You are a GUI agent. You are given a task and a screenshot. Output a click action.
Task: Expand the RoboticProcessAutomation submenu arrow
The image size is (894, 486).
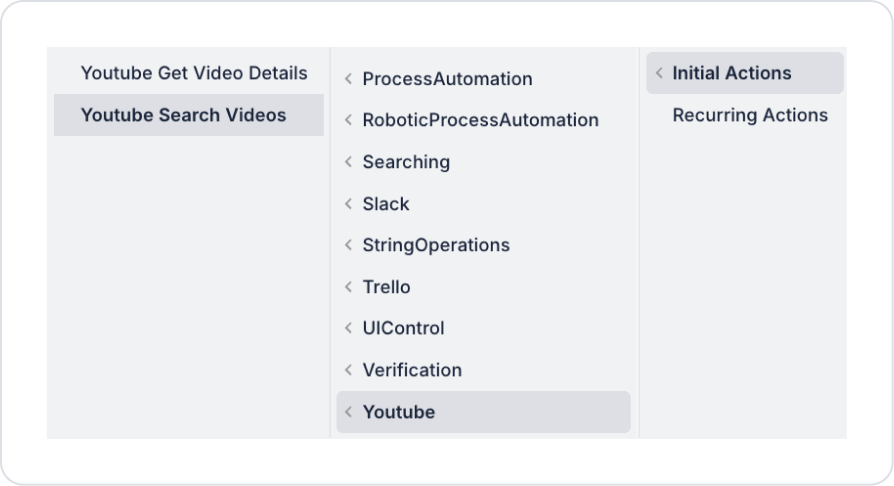click(348, 120)
